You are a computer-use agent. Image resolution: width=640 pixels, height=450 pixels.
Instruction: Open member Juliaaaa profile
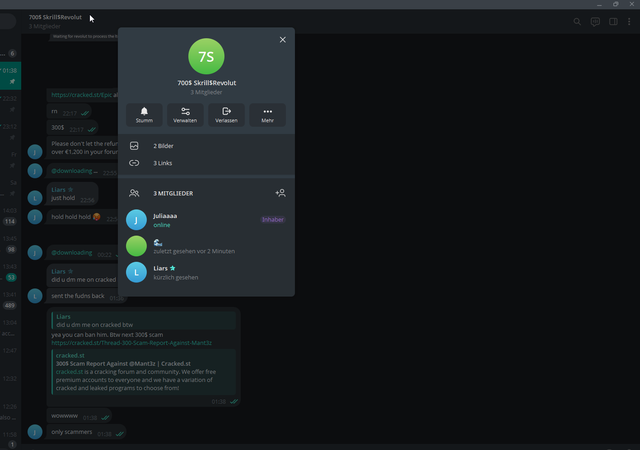click(x=206, y=220)
